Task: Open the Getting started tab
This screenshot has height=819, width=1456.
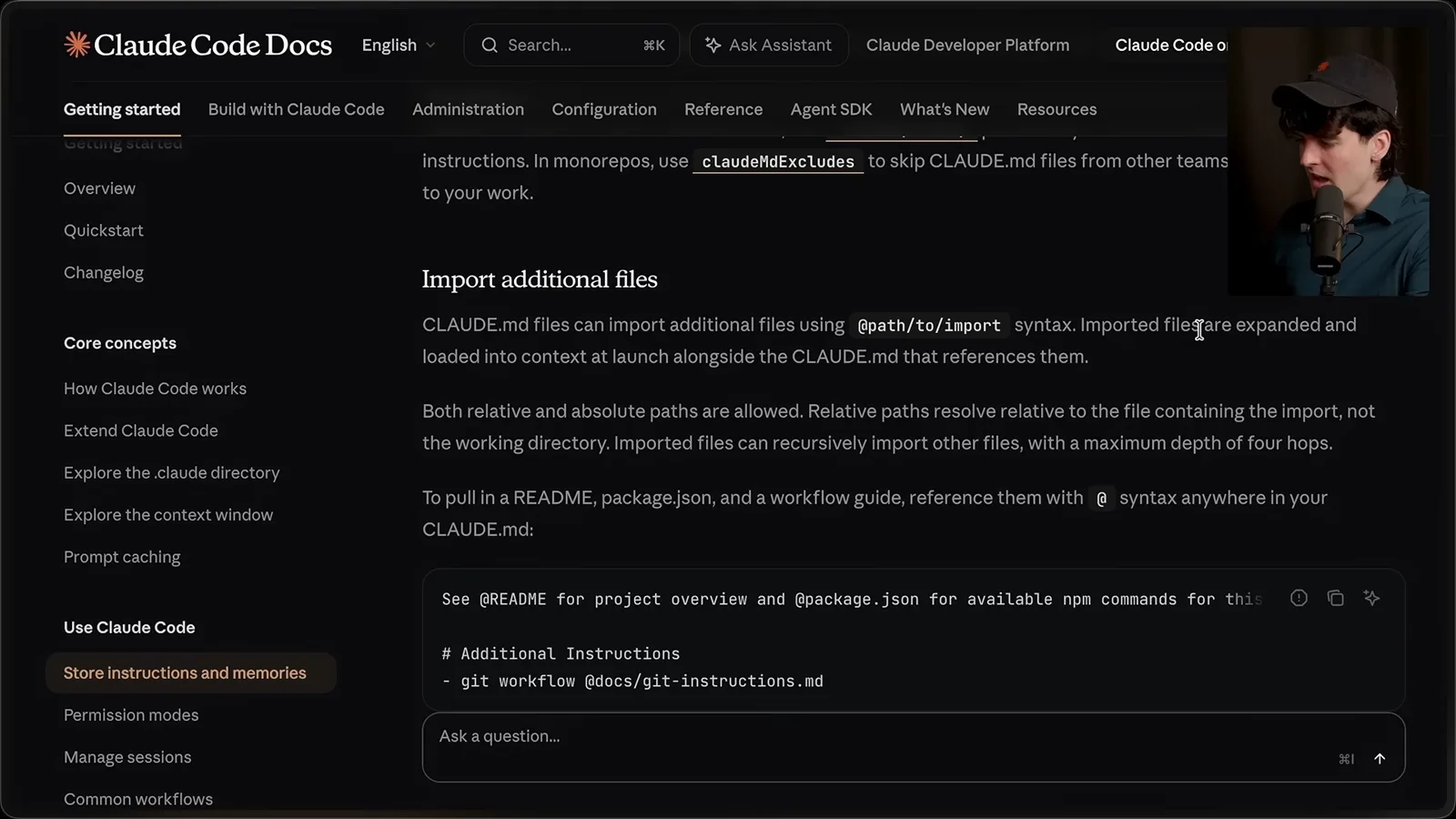Action: click(x=122, y=109)
